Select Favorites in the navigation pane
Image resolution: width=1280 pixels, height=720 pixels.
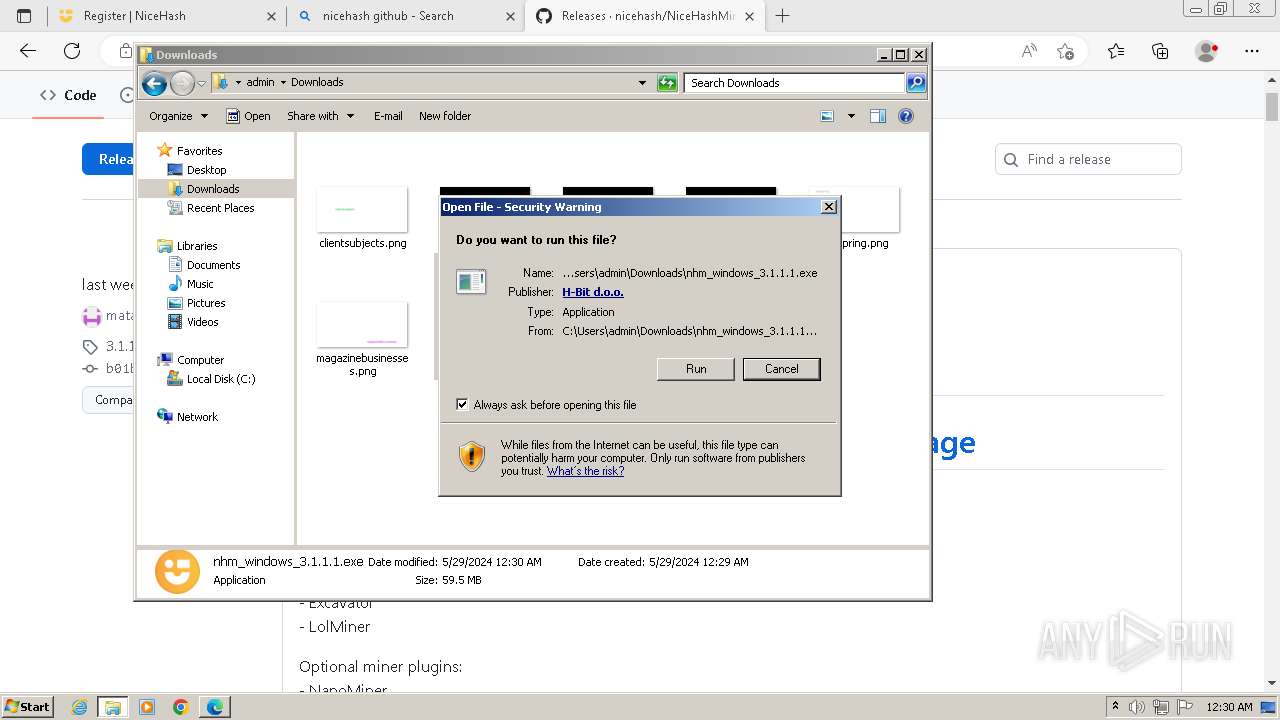click(199, 151)
